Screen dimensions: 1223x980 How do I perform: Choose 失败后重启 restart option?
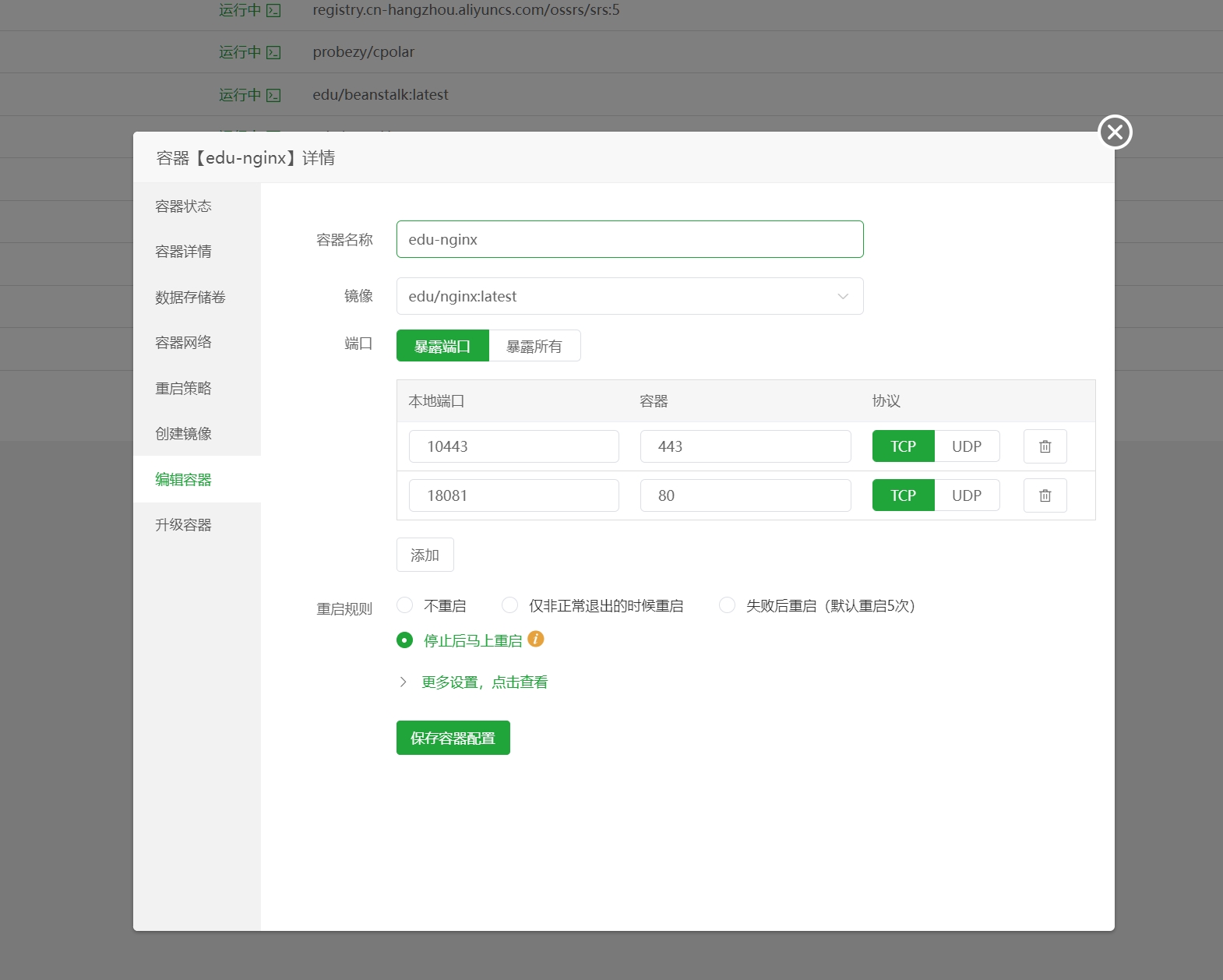coord(727,605)
